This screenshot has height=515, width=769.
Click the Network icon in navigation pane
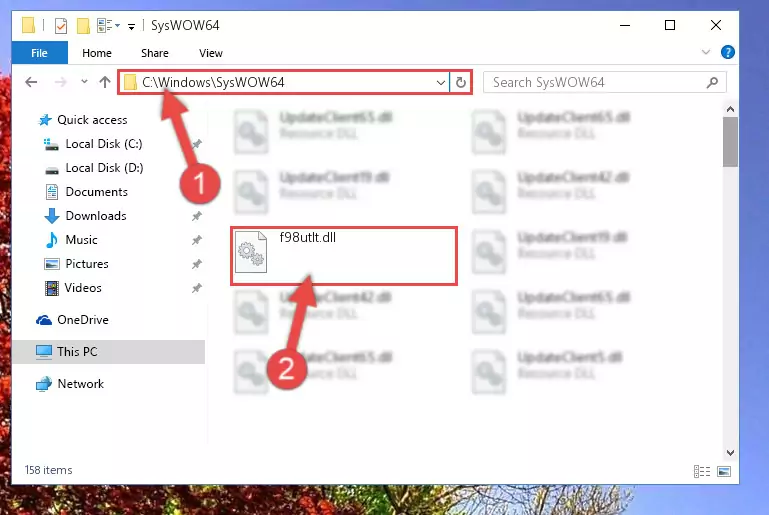coord(44,384)
